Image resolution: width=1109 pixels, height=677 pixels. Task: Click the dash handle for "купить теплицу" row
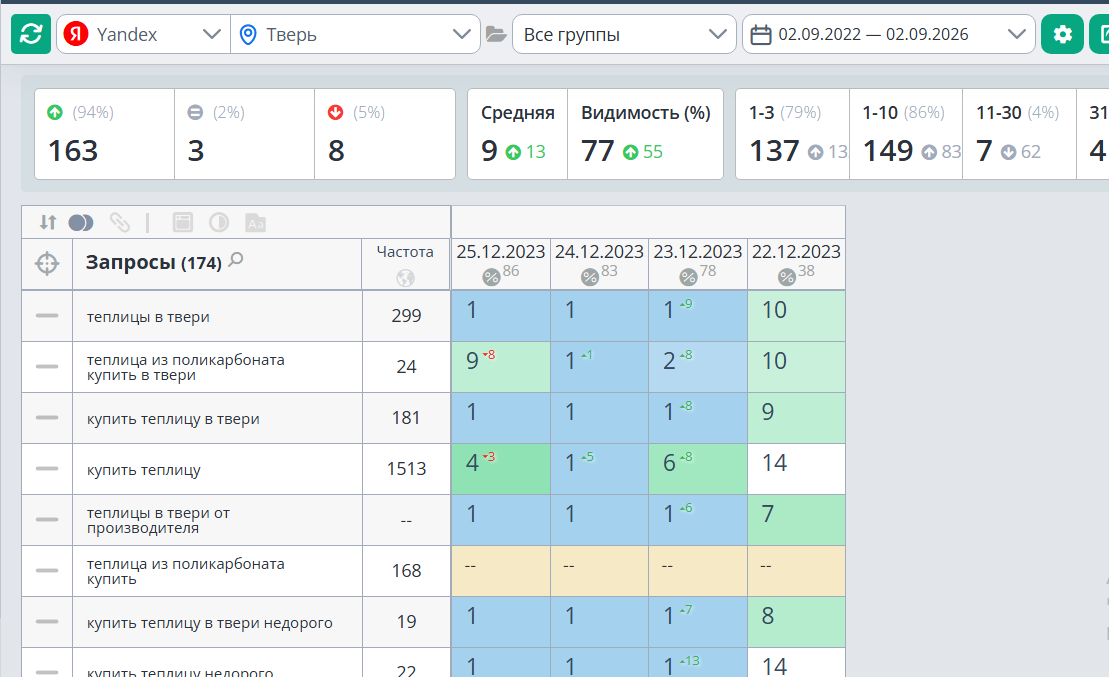coord(47,468)
